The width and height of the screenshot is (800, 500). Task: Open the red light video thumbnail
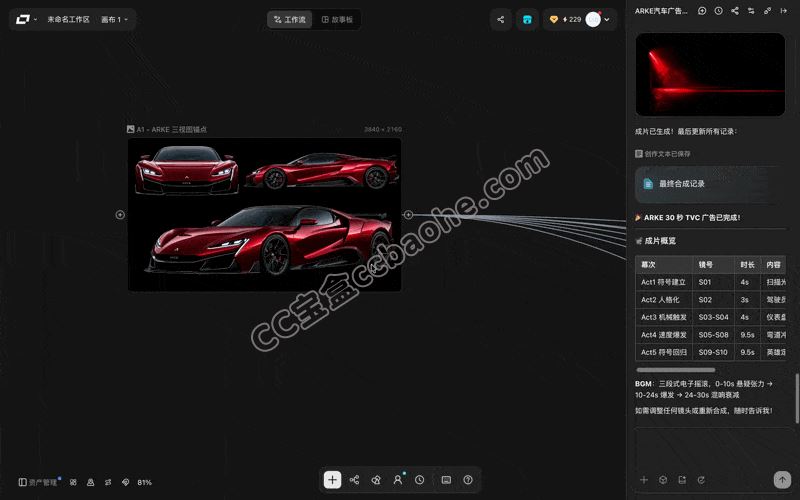[710, 74]
